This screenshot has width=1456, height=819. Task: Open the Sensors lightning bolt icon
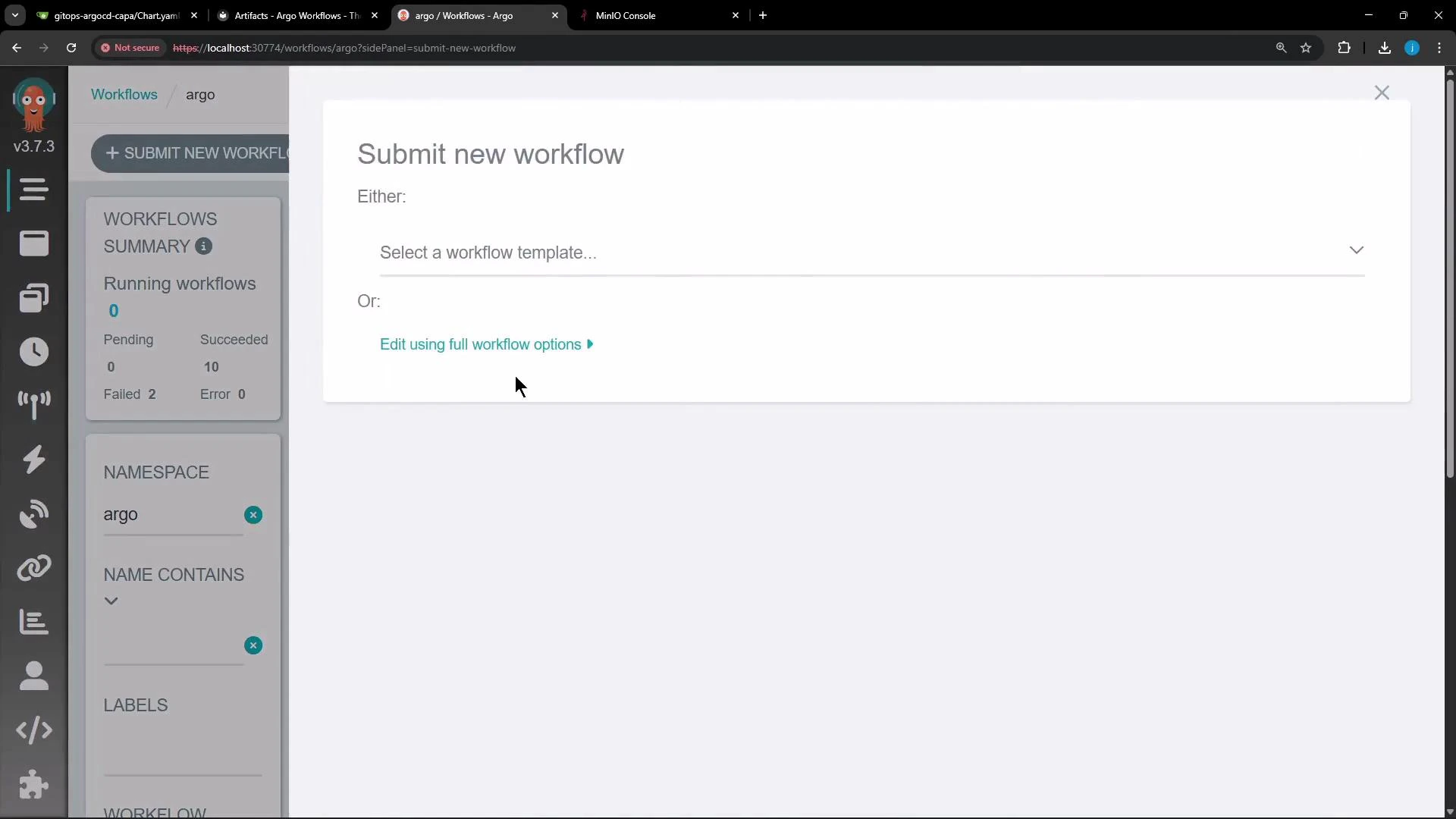click(33, 460)
